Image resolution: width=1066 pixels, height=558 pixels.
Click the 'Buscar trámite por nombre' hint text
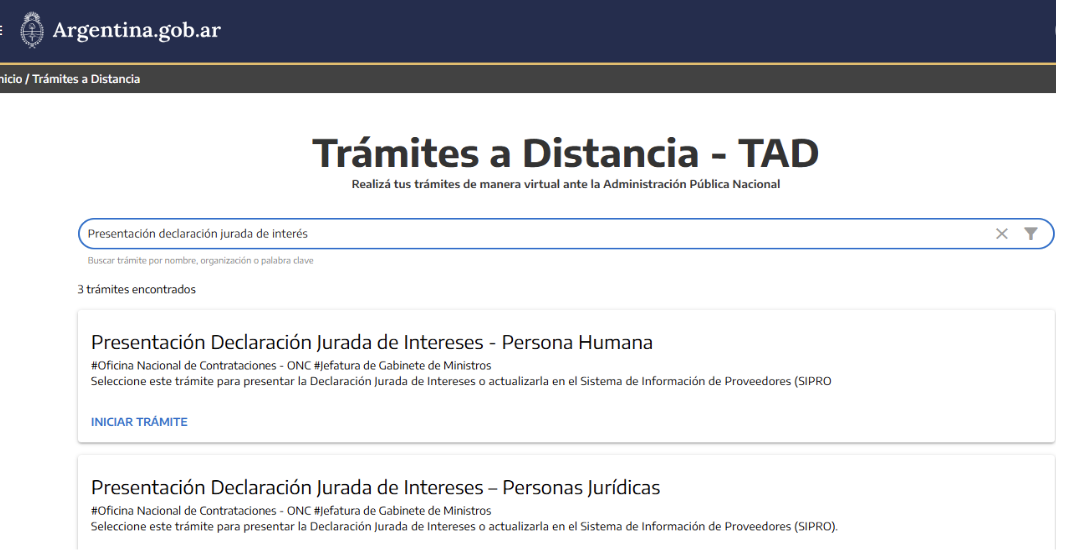(x=201, y=260)
